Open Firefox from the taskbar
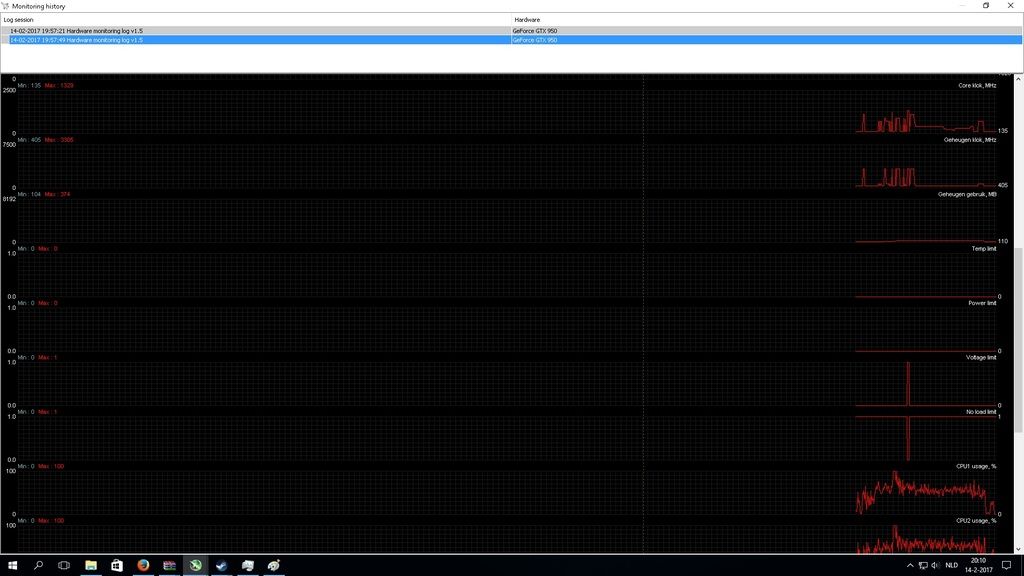Image resolution: width=1024 pixels, height=576 pixels. click(143, 565)
